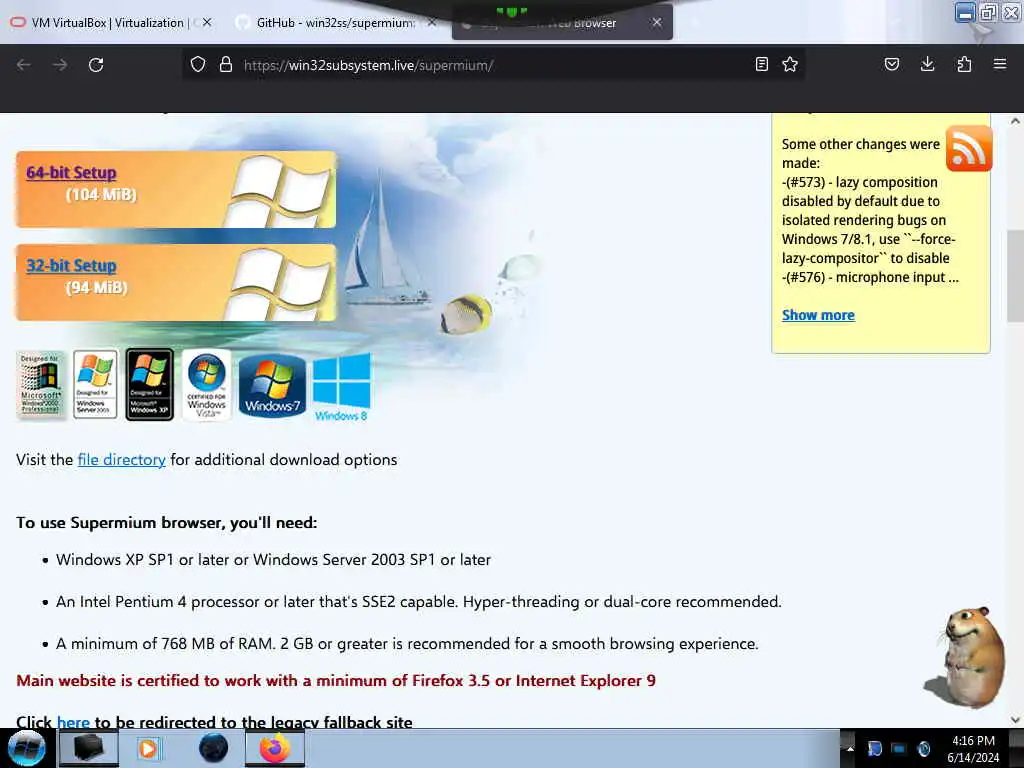This screenshot has height=768, width=1024.
Task: Download the 32-bit Setup
Action: coord(71,265)
